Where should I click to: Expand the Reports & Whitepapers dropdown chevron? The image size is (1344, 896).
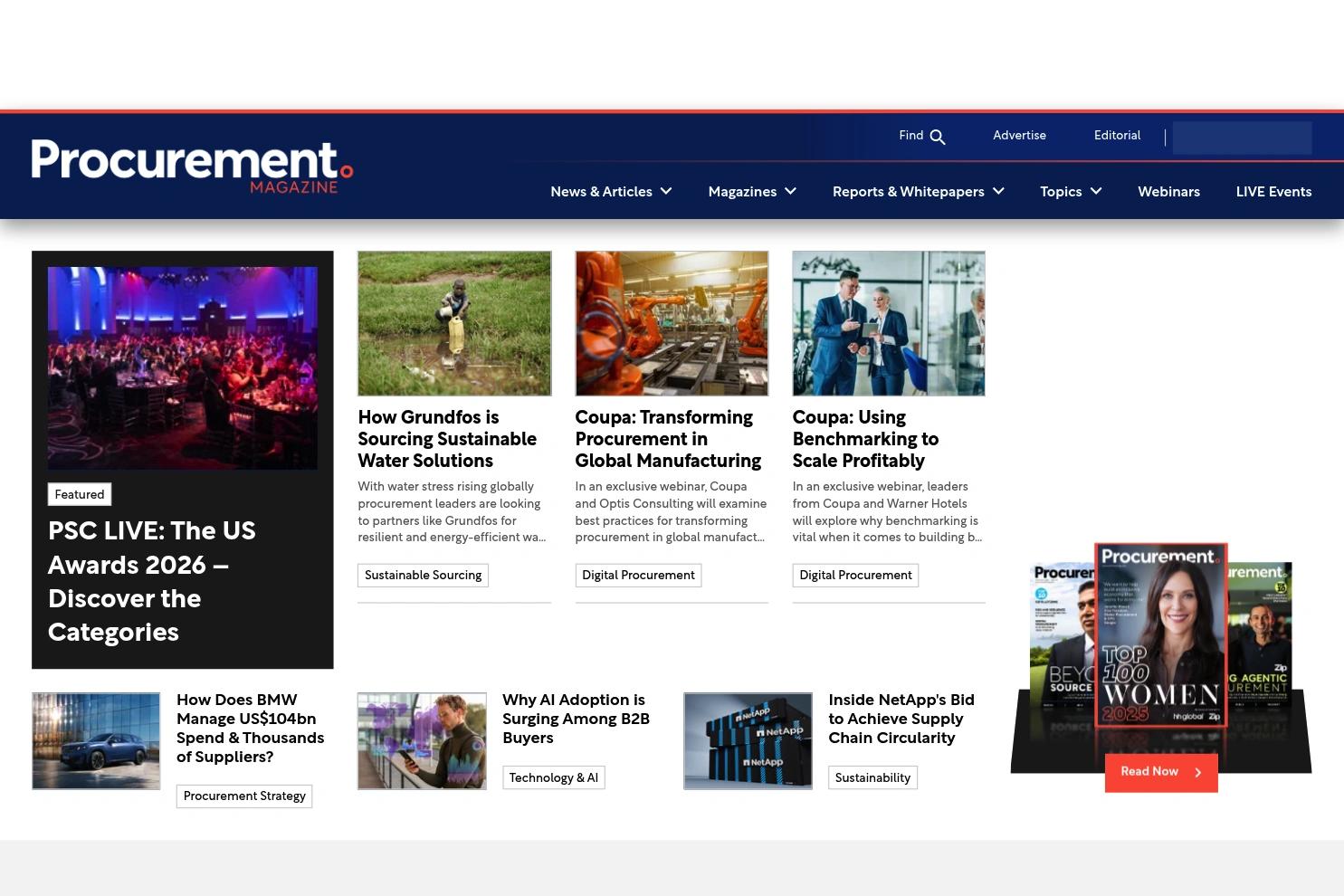point(998,191)
